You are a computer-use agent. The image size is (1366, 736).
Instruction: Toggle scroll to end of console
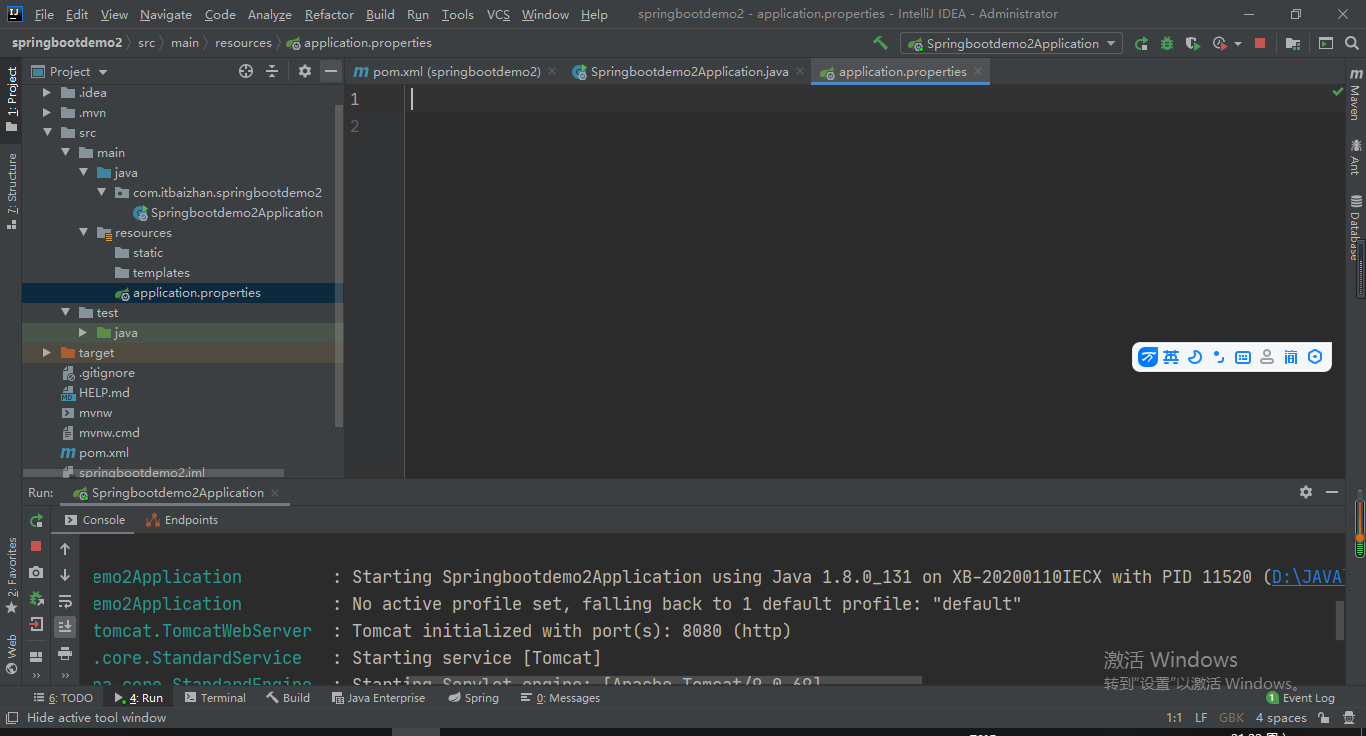click(65, 627)
